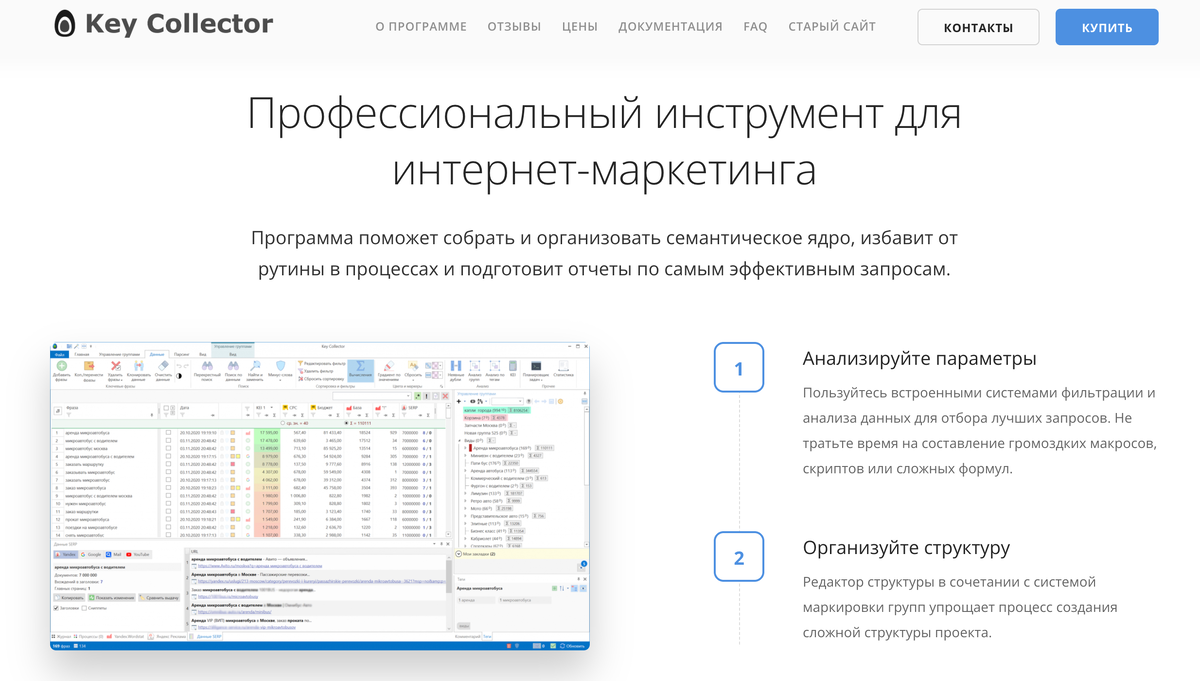
Task: Open the Журнал bottom tab in screenshot
Action: point(62,636)
